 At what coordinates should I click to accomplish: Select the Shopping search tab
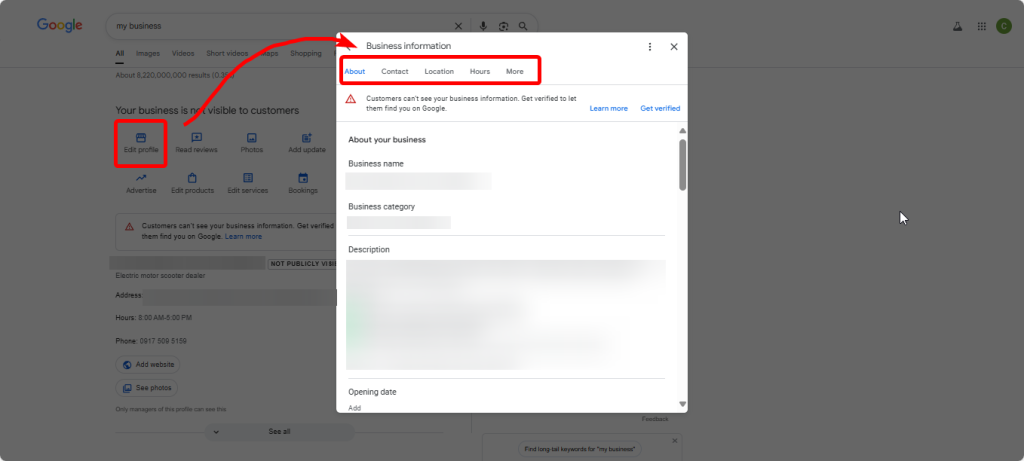pyautogui.click(x=306, y=54)
